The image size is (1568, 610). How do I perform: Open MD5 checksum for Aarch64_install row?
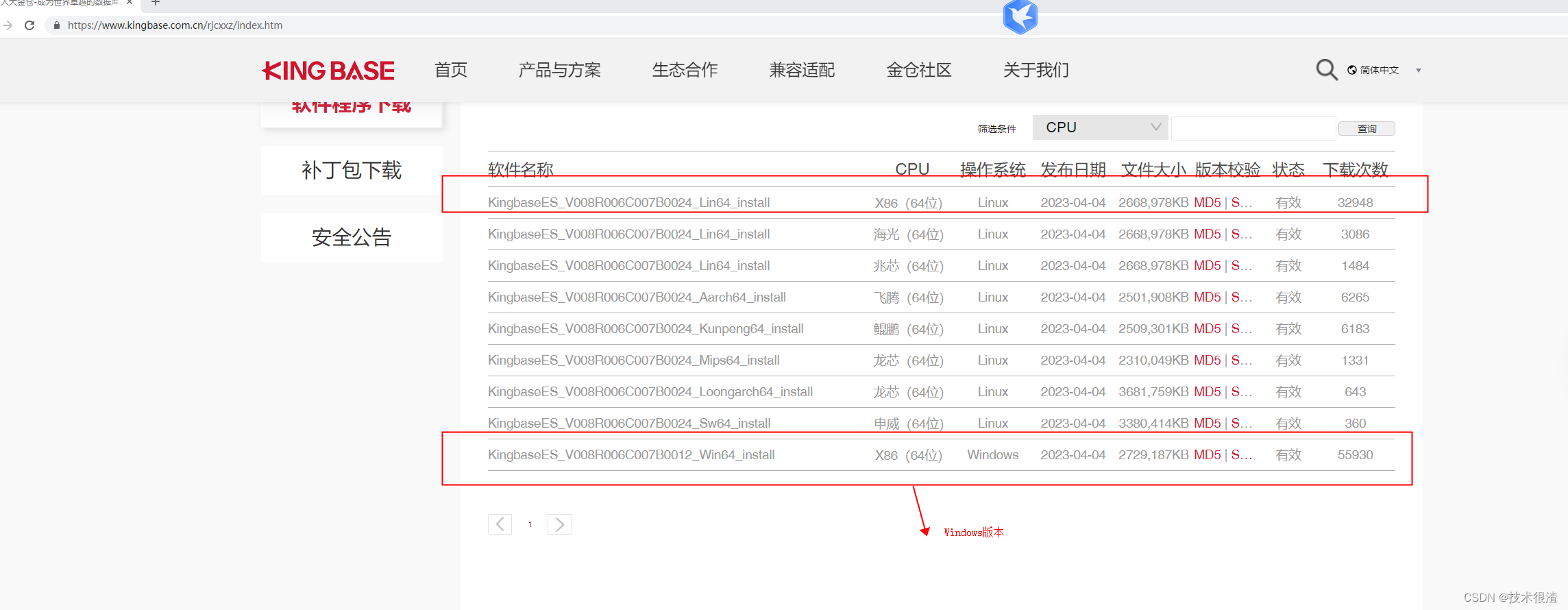point(1207,297)
